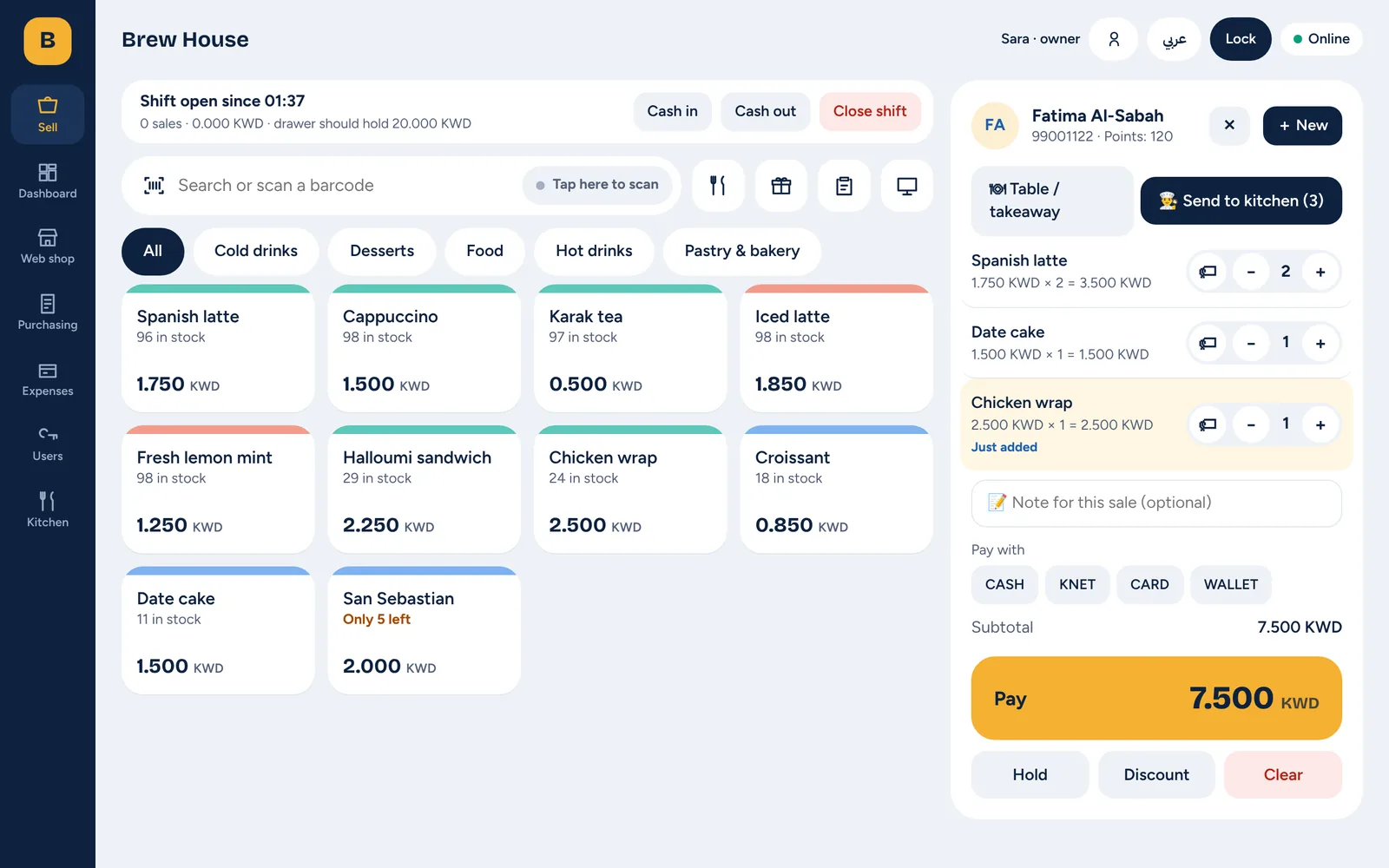This screenshot has height=868, width=1389.
Task: Open Users in the sidebar
Action: tap(48, 444)
